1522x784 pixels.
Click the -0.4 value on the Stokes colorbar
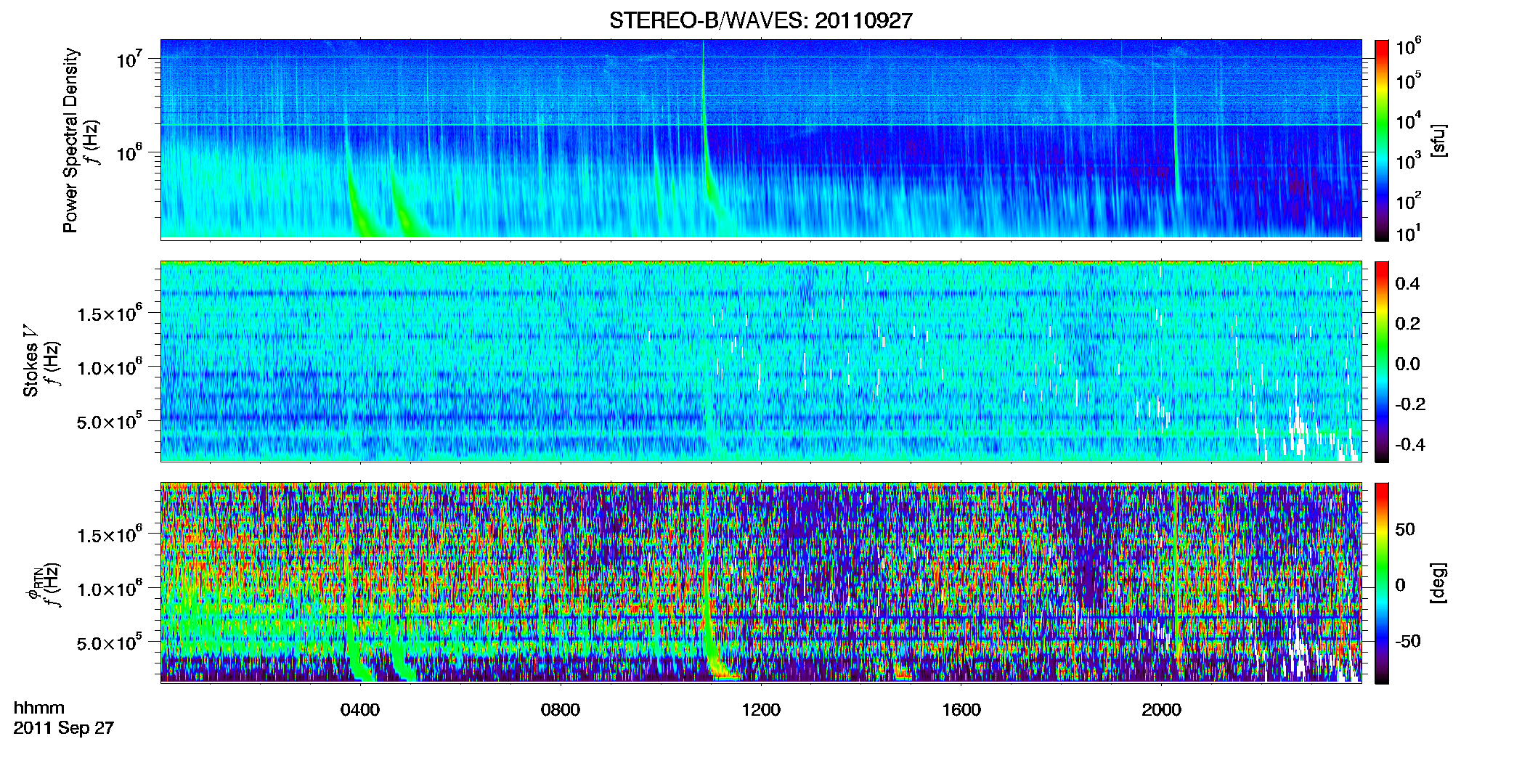pos(1410,444)
